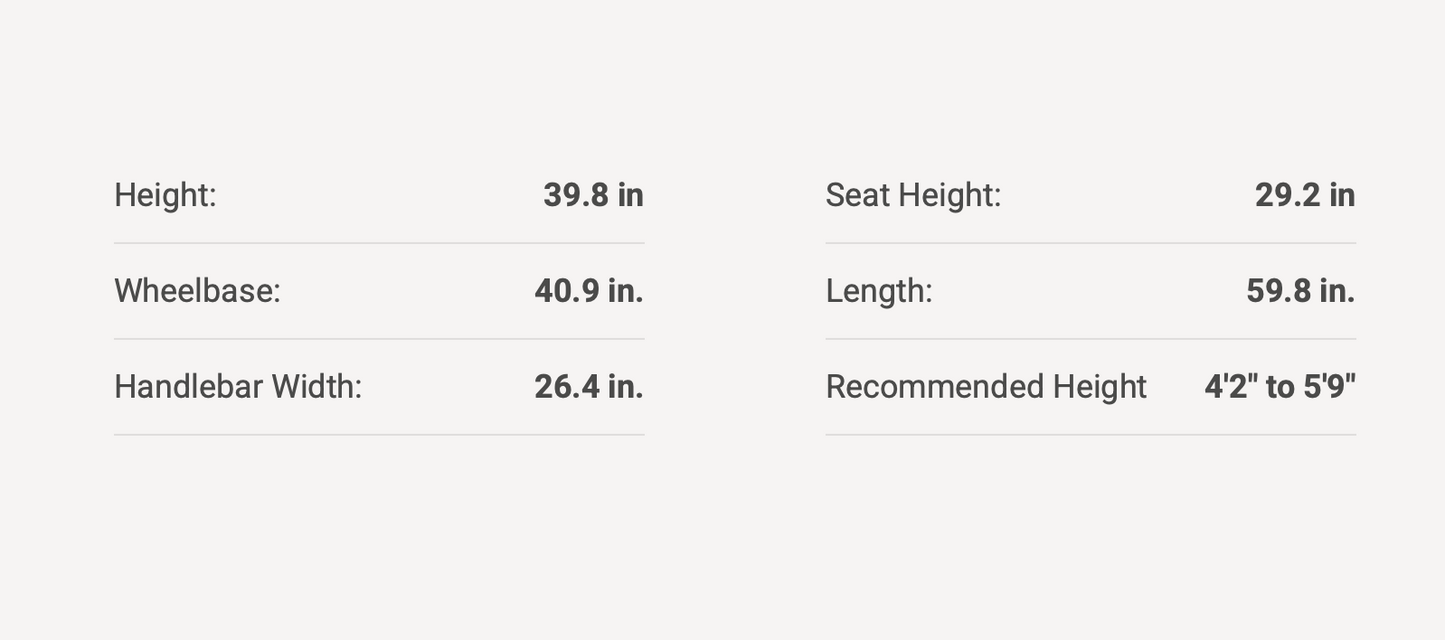Viewport: 1445px width, 640px height.
Task: Select the 39.8 in height value
Action: pyautogui.click(x=593, y=195)
